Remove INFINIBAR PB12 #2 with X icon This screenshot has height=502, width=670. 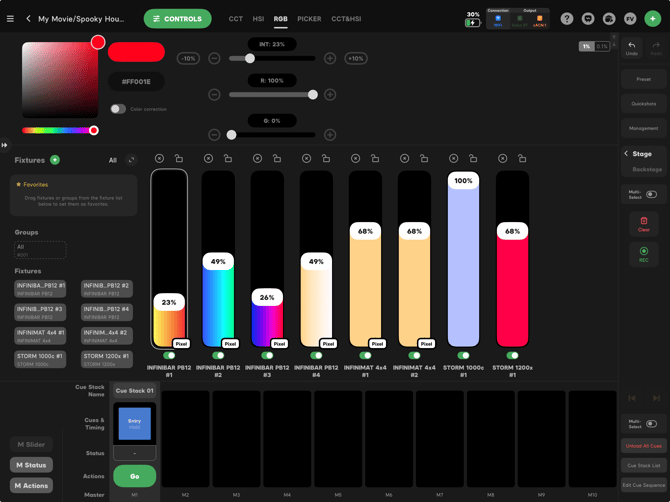[208, 159]
